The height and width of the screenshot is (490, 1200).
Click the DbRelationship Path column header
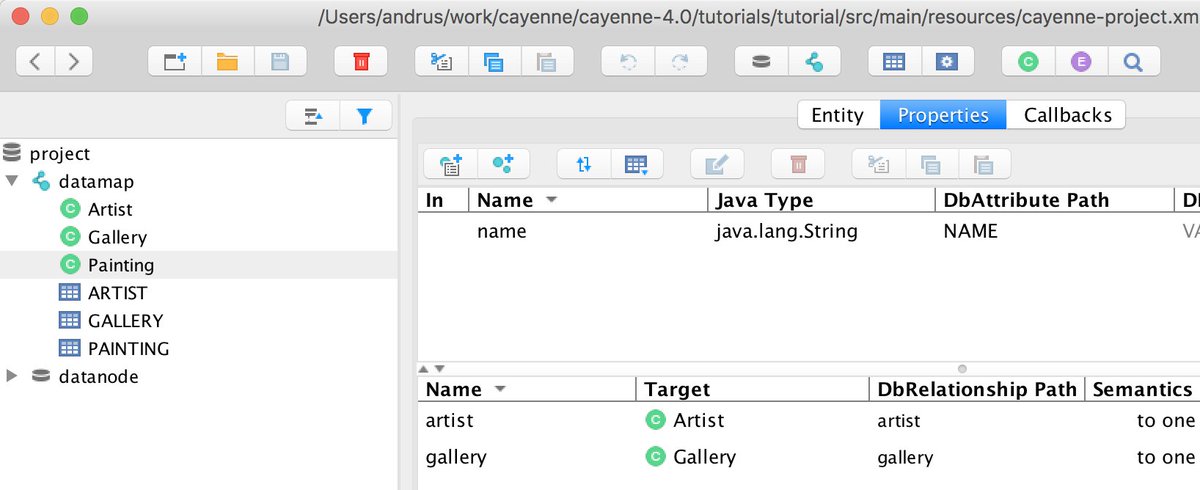(976, 389)
